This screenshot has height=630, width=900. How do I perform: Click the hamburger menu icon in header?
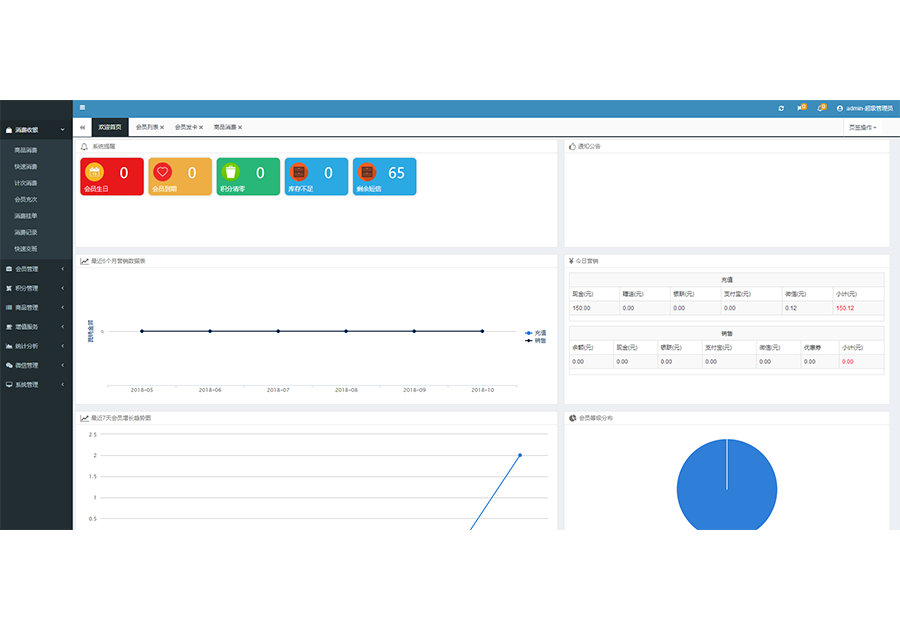(82, 108)
